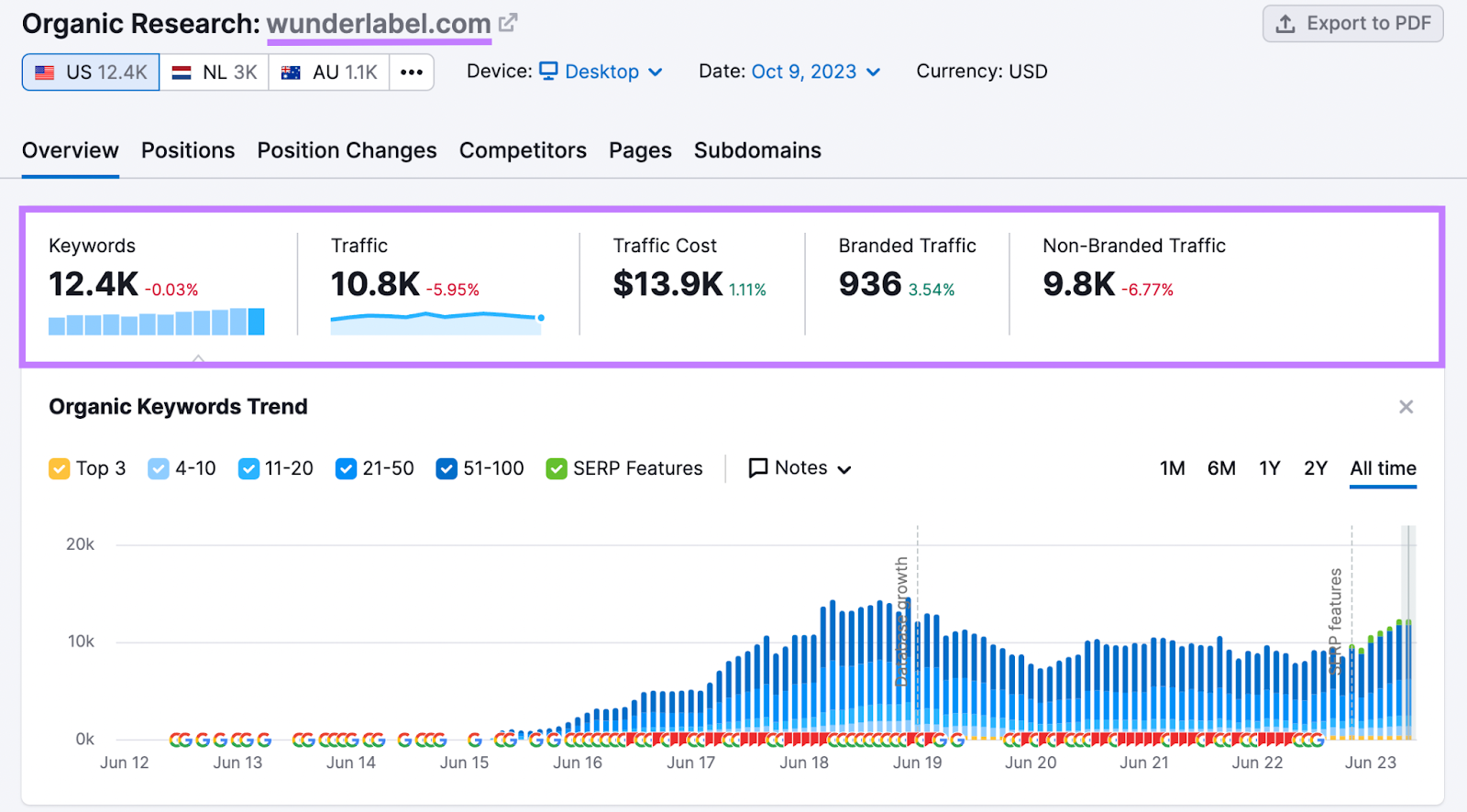The image size is (1467, 812).
Task: Open wunderlabel.com external link icon
Action: [x=508, y=23]
